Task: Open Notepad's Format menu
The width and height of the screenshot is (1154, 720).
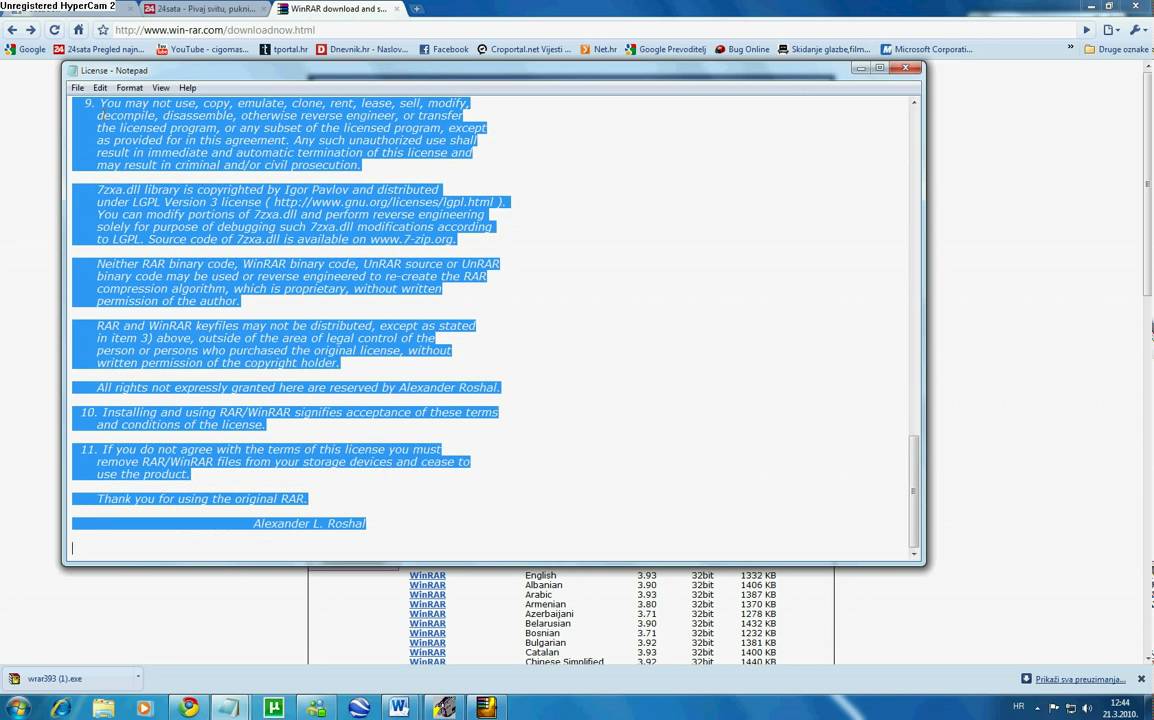Action: coord(130,88)
